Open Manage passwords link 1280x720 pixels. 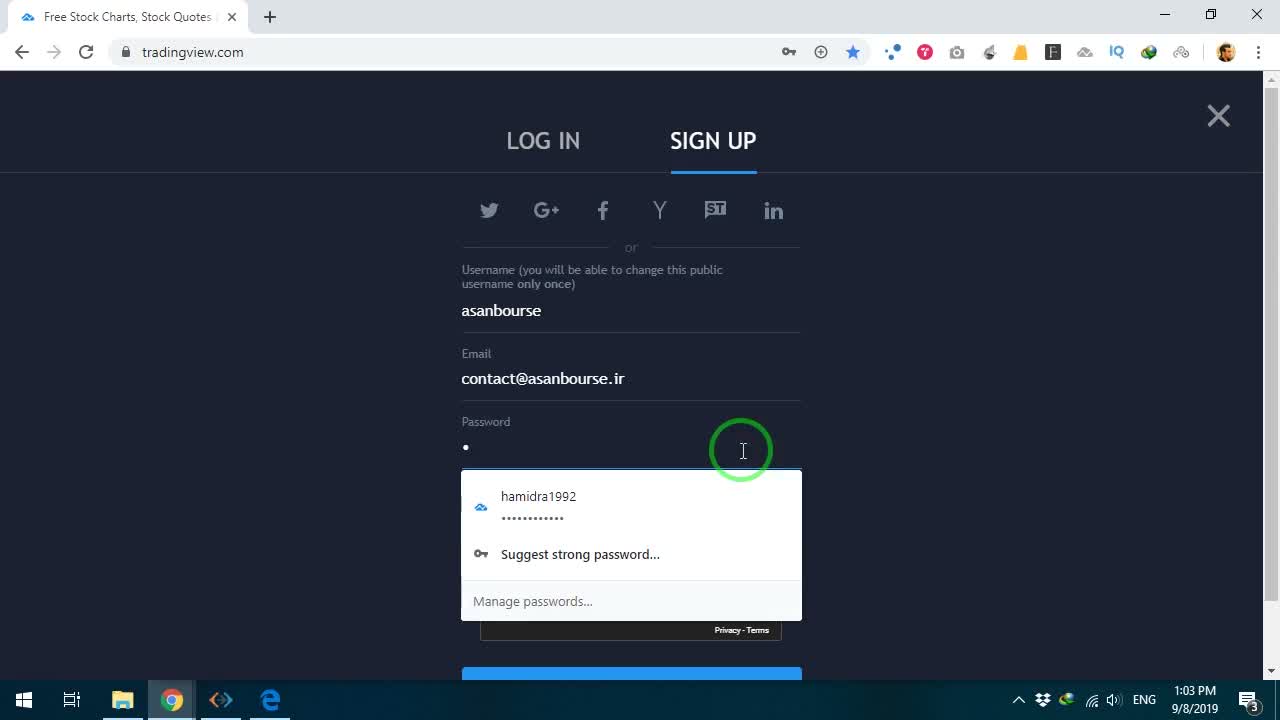click(x=533, y=601)
